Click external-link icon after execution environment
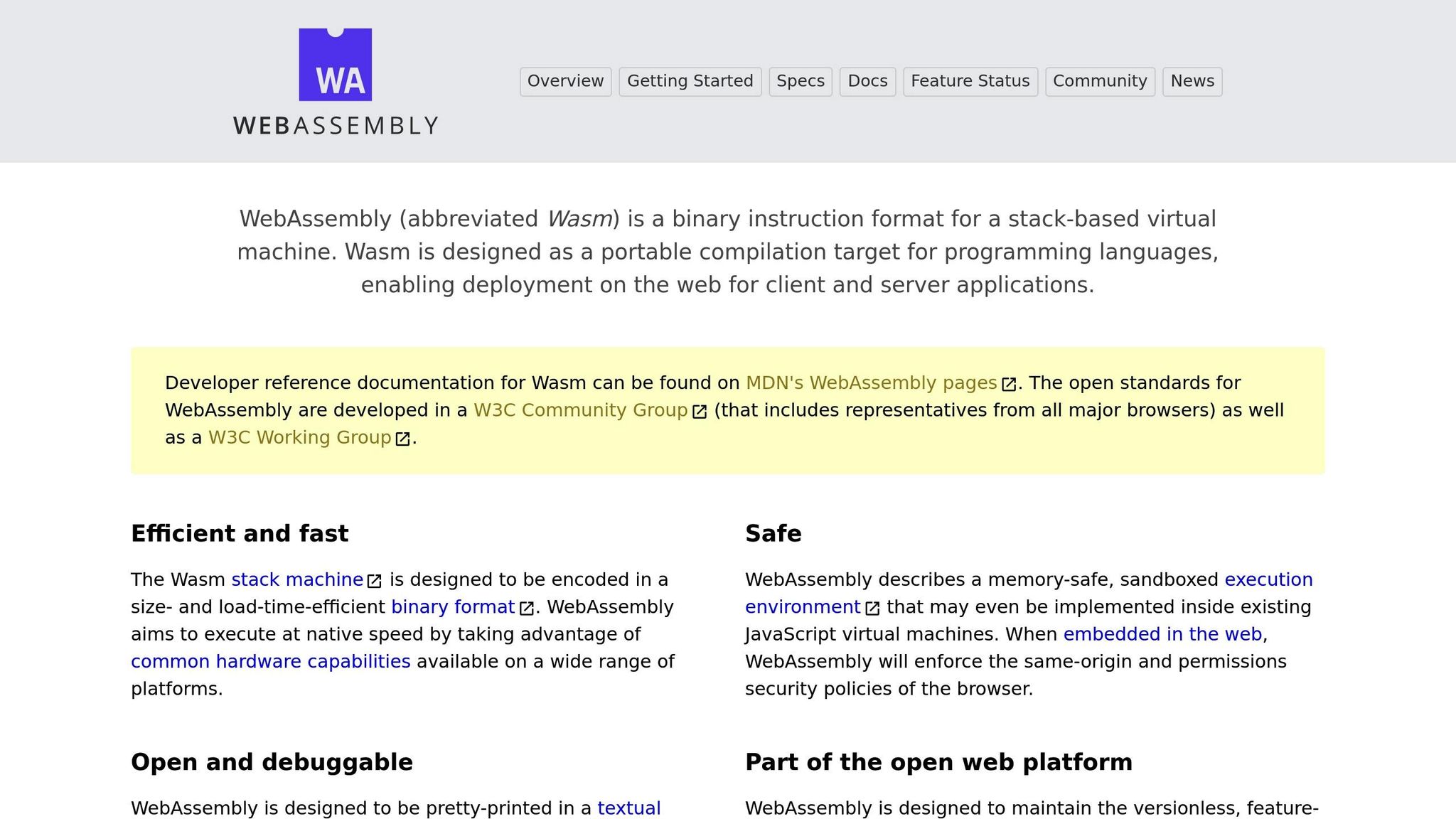Viewport: 1456px width, 819px height. (x=872, y=608)
